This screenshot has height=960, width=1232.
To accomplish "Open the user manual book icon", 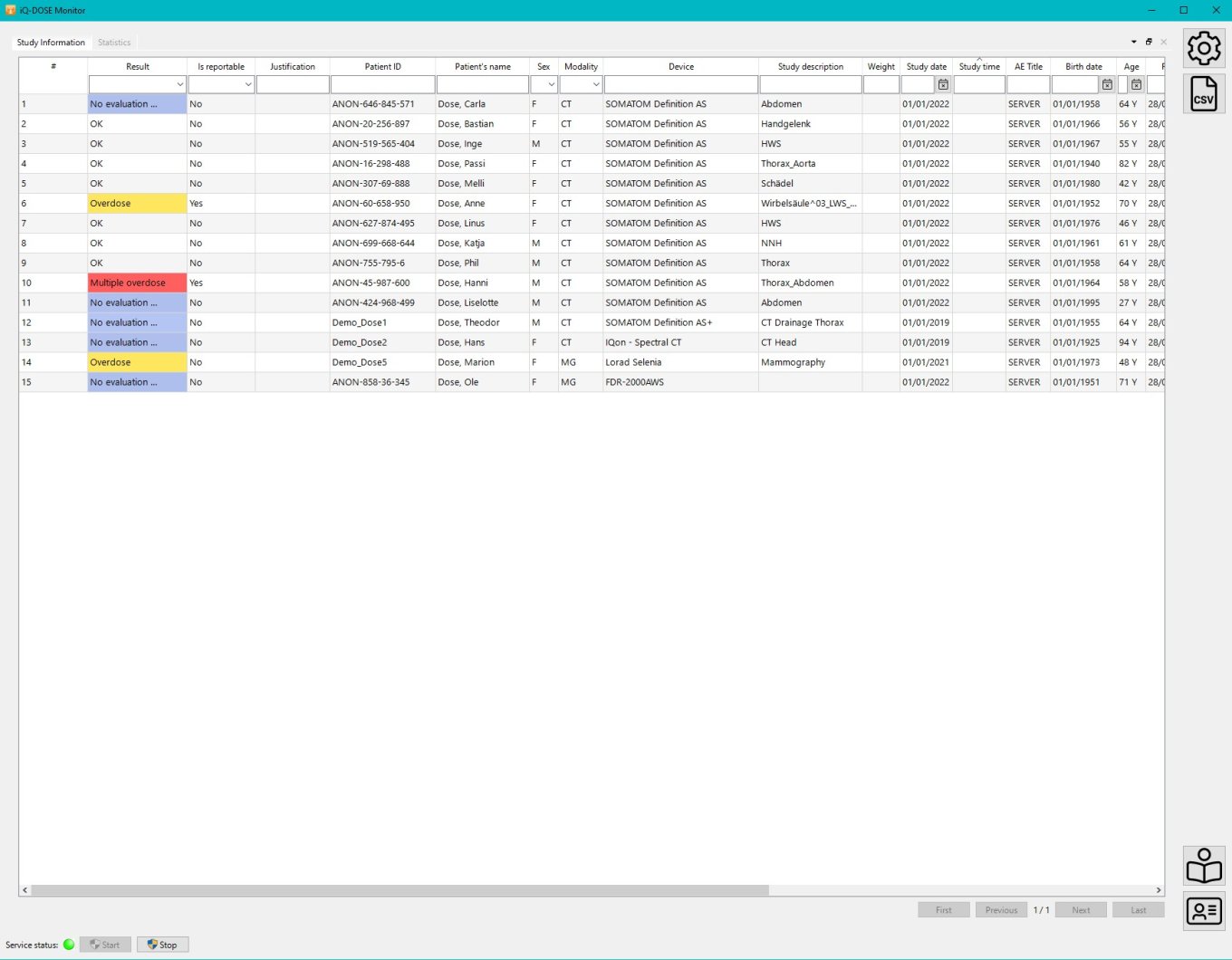I will pos(1203,866).
